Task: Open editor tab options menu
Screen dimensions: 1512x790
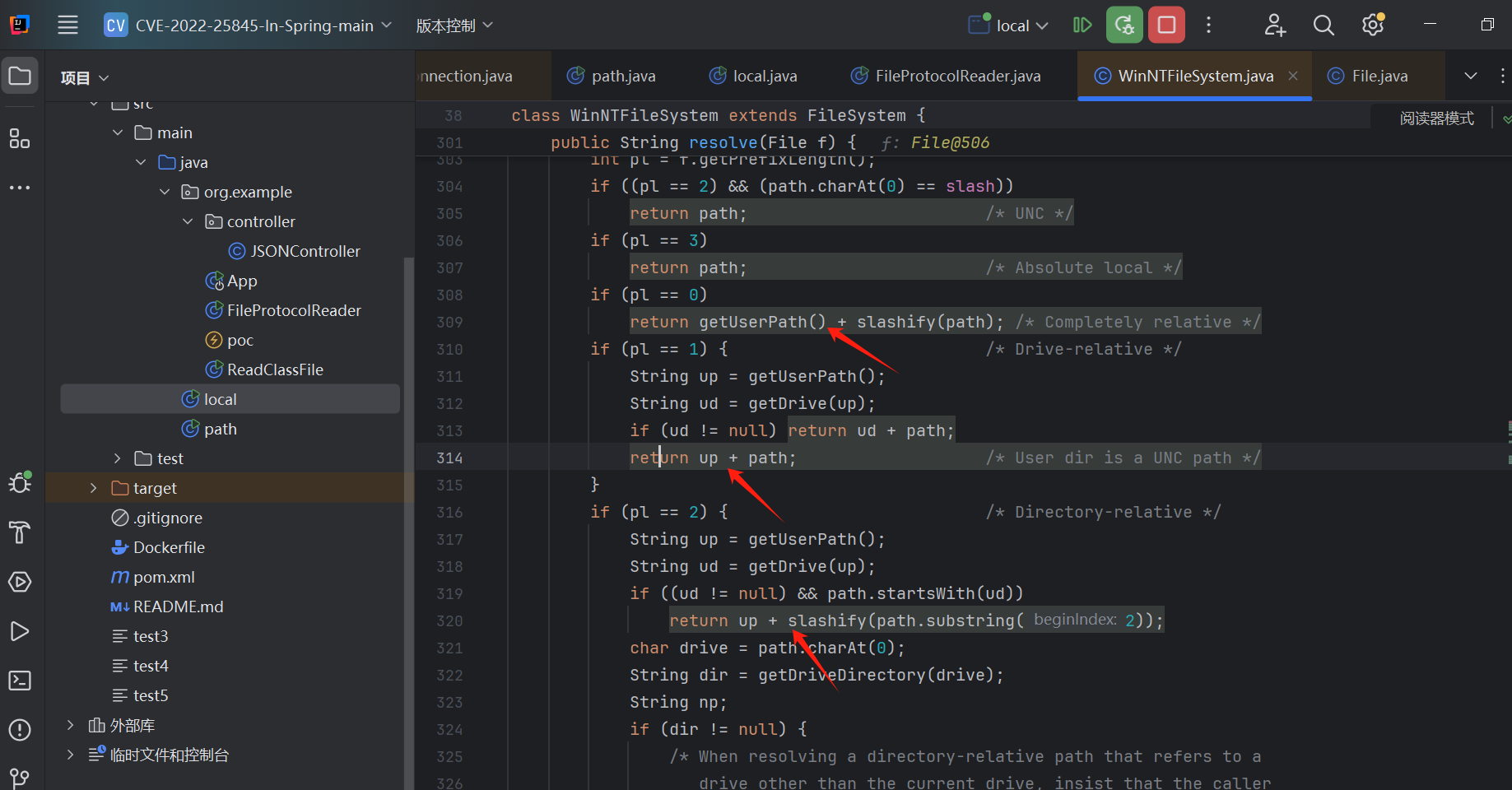Action: [x=1503, y=76]
